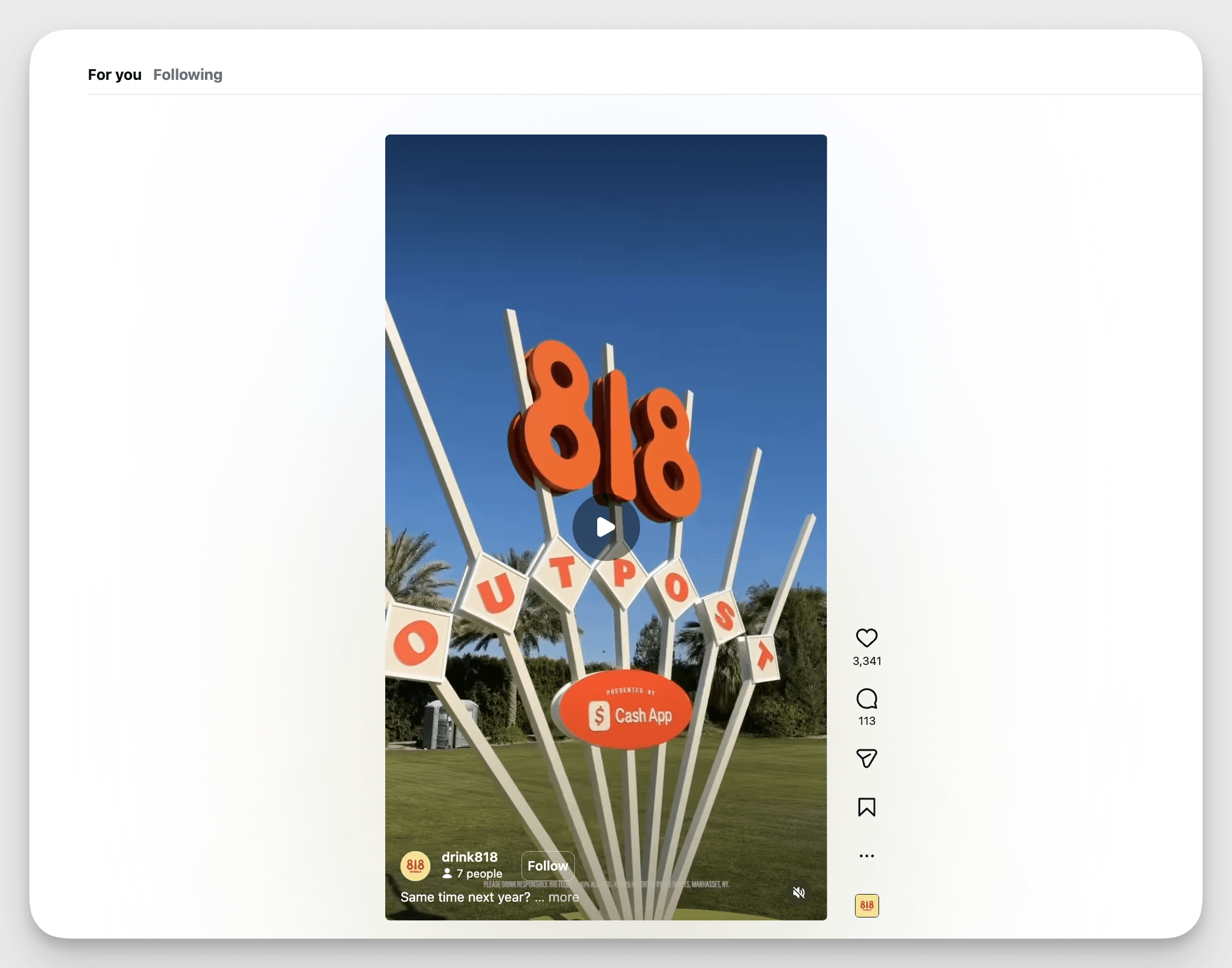Reveal full caption after 'Same time next year?'
1232x968 pixels.
[x=563, y=897]
